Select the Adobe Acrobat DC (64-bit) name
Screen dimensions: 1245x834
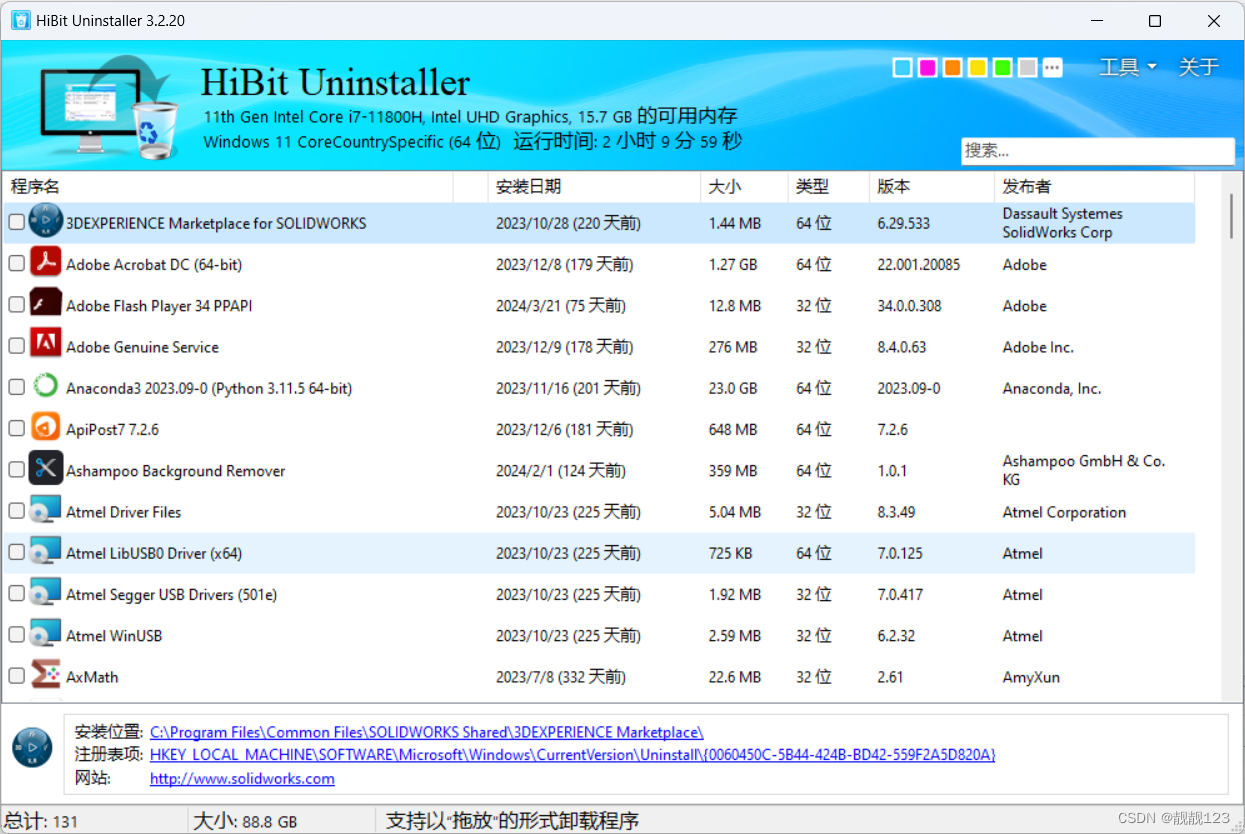click(154, 264)
